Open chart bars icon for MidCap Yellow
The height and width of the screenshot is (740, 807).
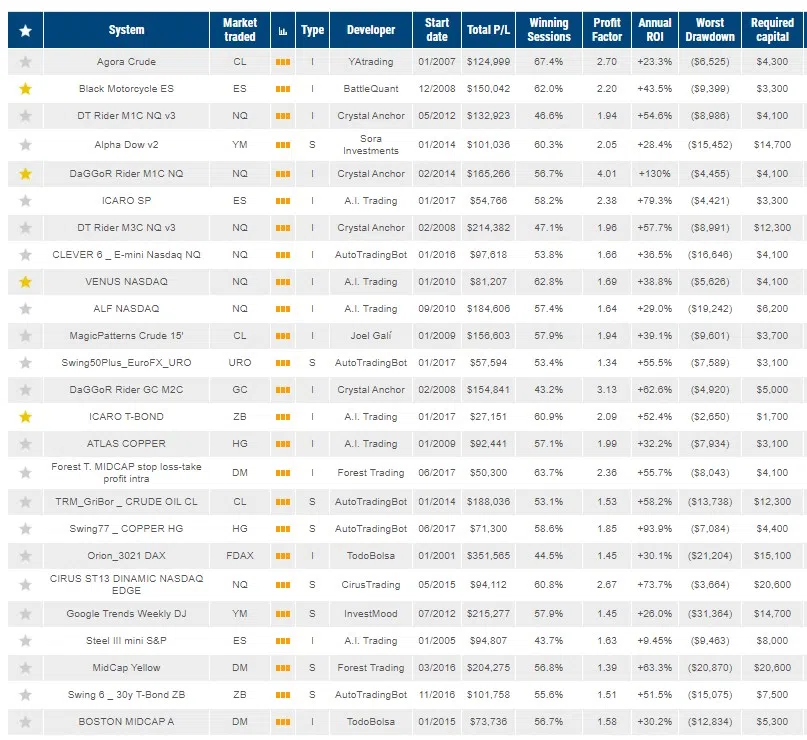tap(283, 668)
